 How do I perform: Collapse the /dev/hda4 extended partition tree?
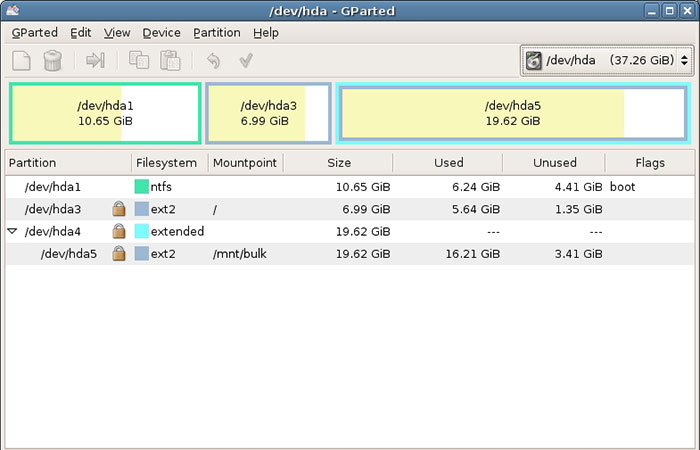(x=12, y=231)
